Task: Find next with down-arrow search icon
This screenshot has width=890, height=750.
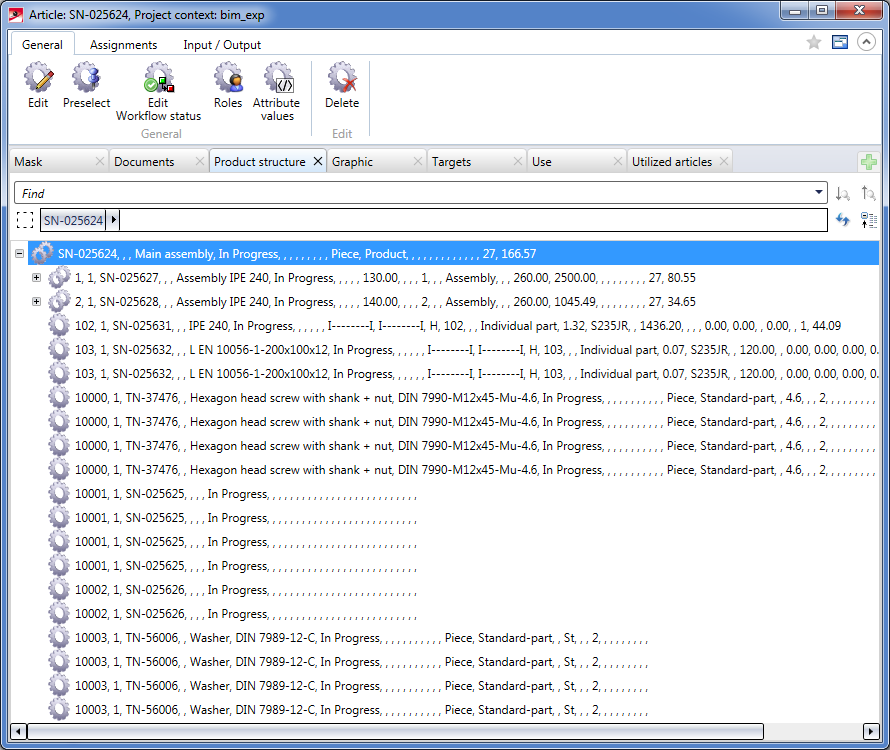Action: pyautogui.click(x=842, y=194)
